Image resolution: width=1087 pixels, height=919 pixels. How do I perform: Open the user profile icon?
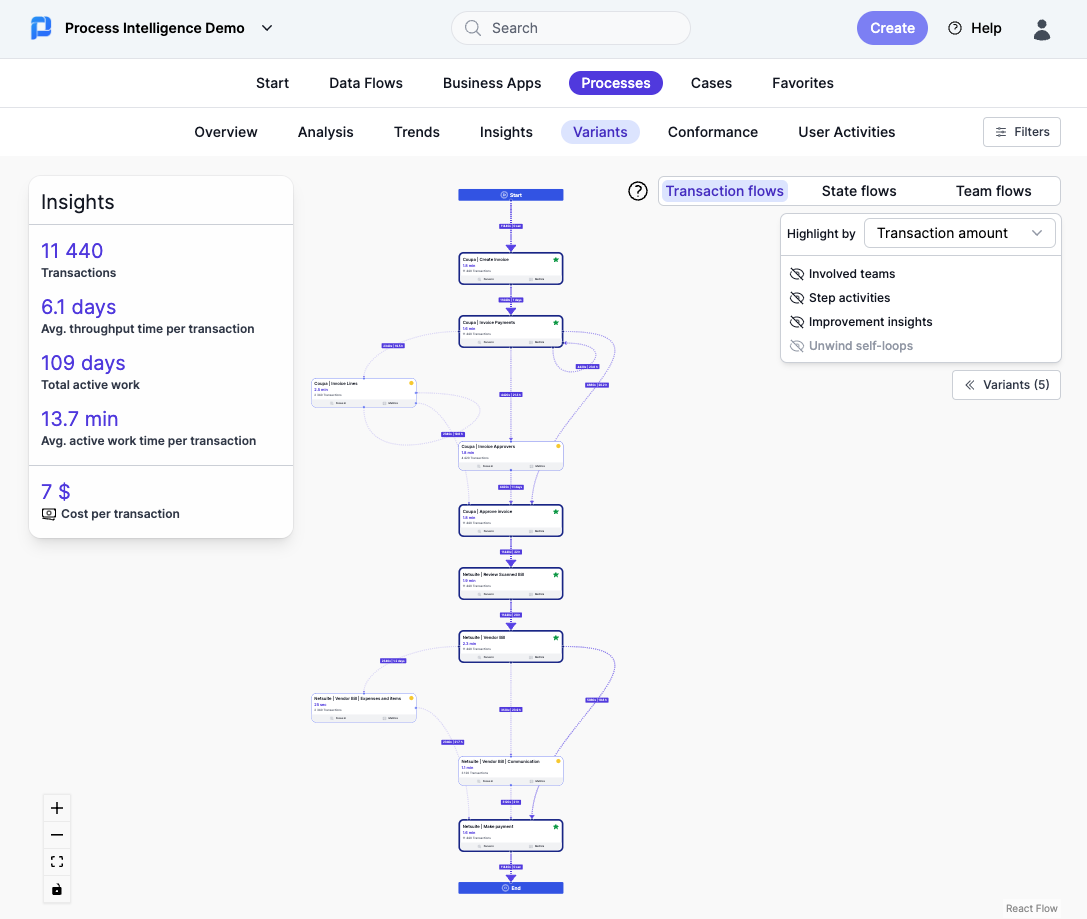click(x=1042, y=29)
